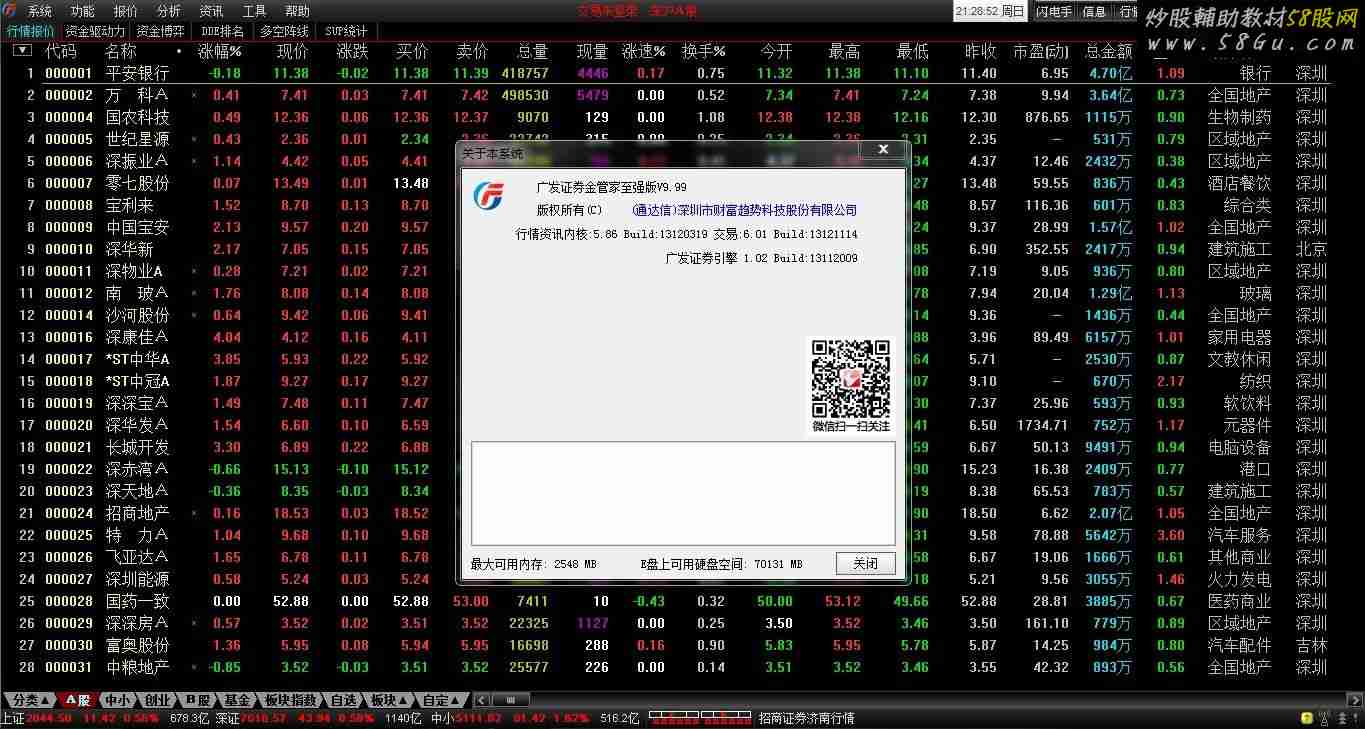This screenshot has width=1365, height=729.
Task: Open the 系统 menu
Action: 40,11
